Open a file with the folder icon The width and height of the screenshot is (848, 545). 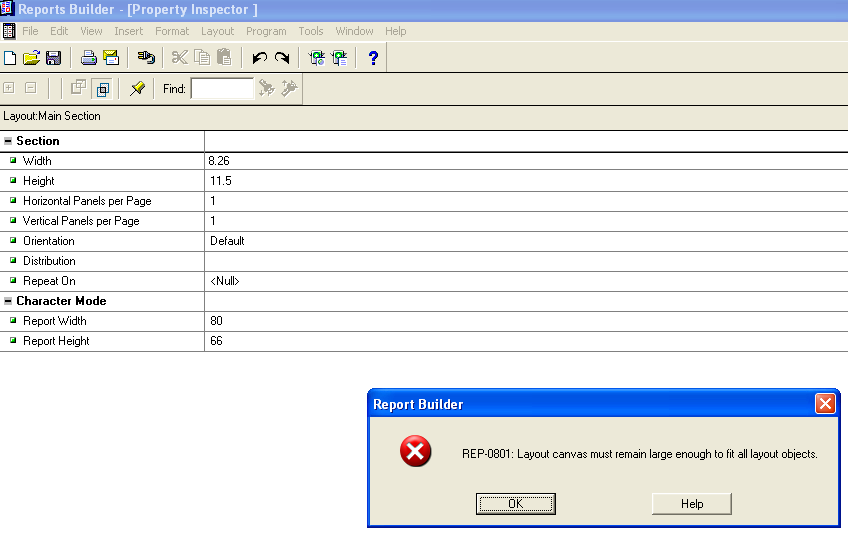point(31,58)
